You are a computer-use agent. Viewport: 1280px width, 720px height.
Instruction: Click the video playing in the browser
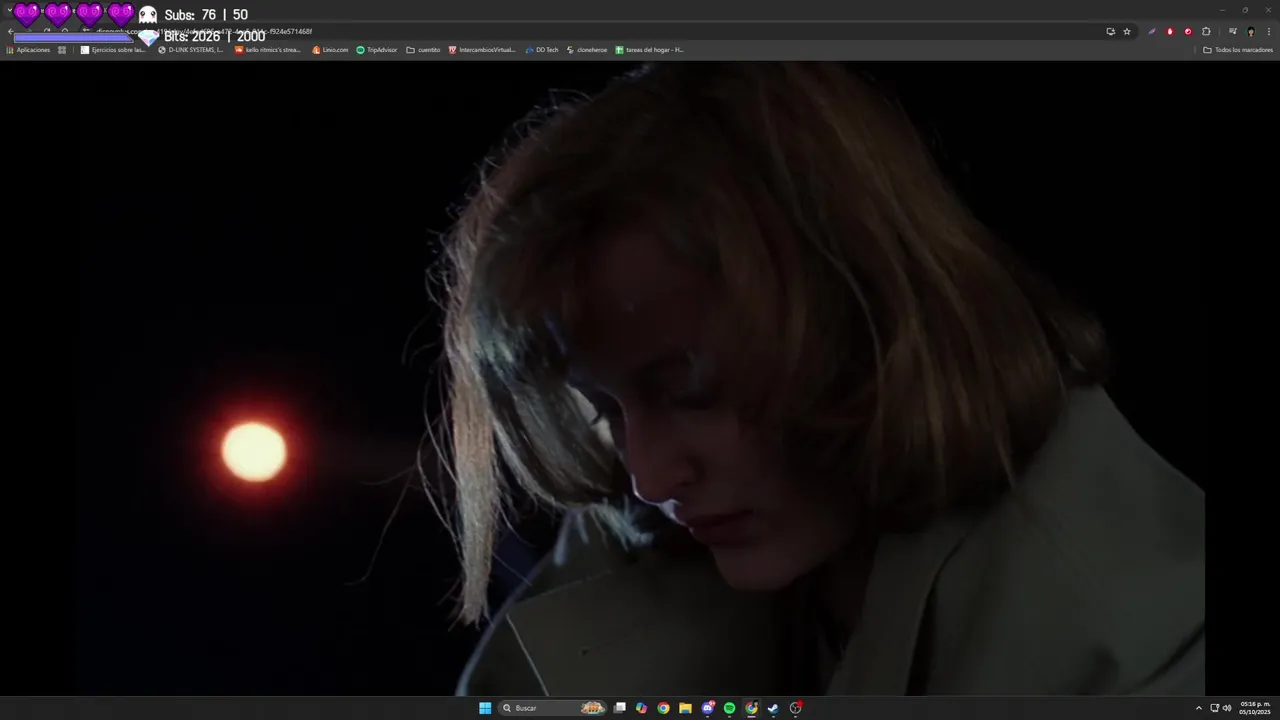640,378
